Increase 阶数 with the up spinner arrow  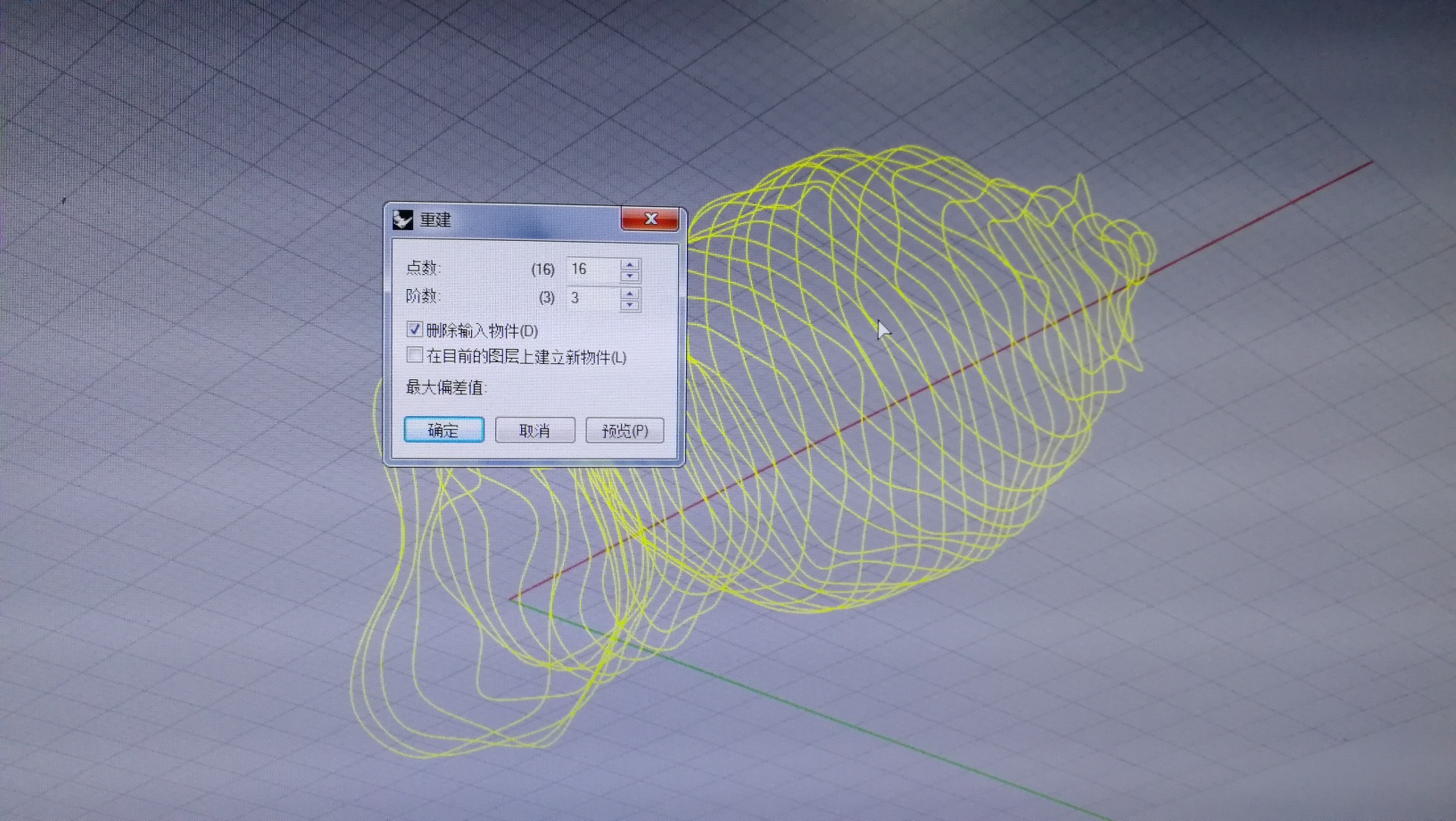point(630,293)
